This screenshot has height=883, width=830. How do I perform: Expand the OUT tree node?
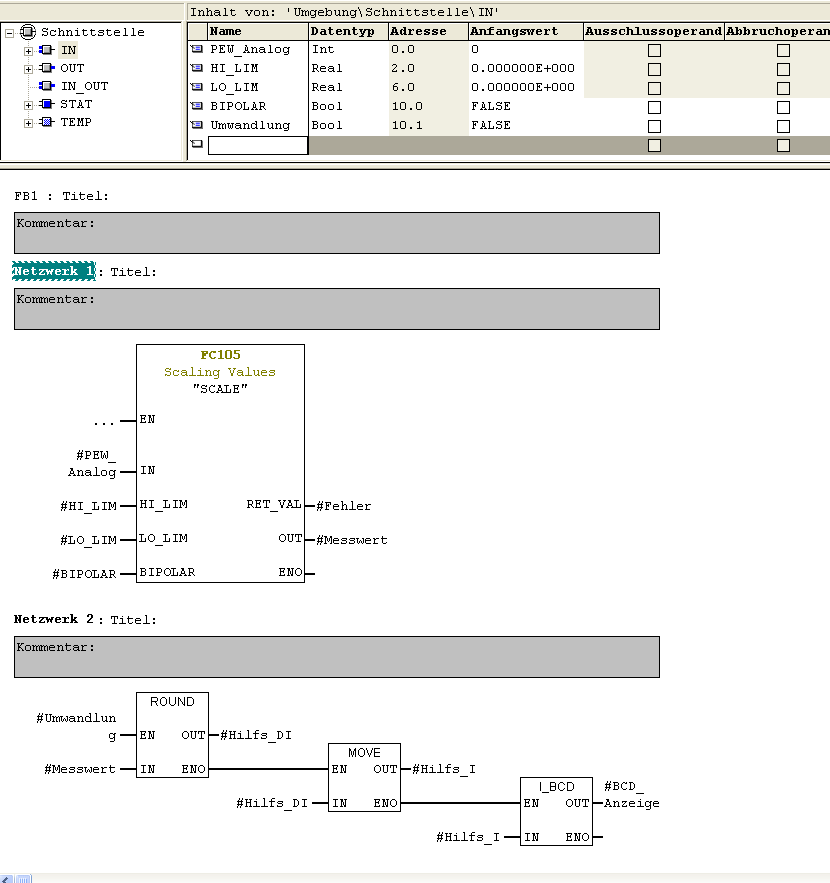(x=28, y=69)
